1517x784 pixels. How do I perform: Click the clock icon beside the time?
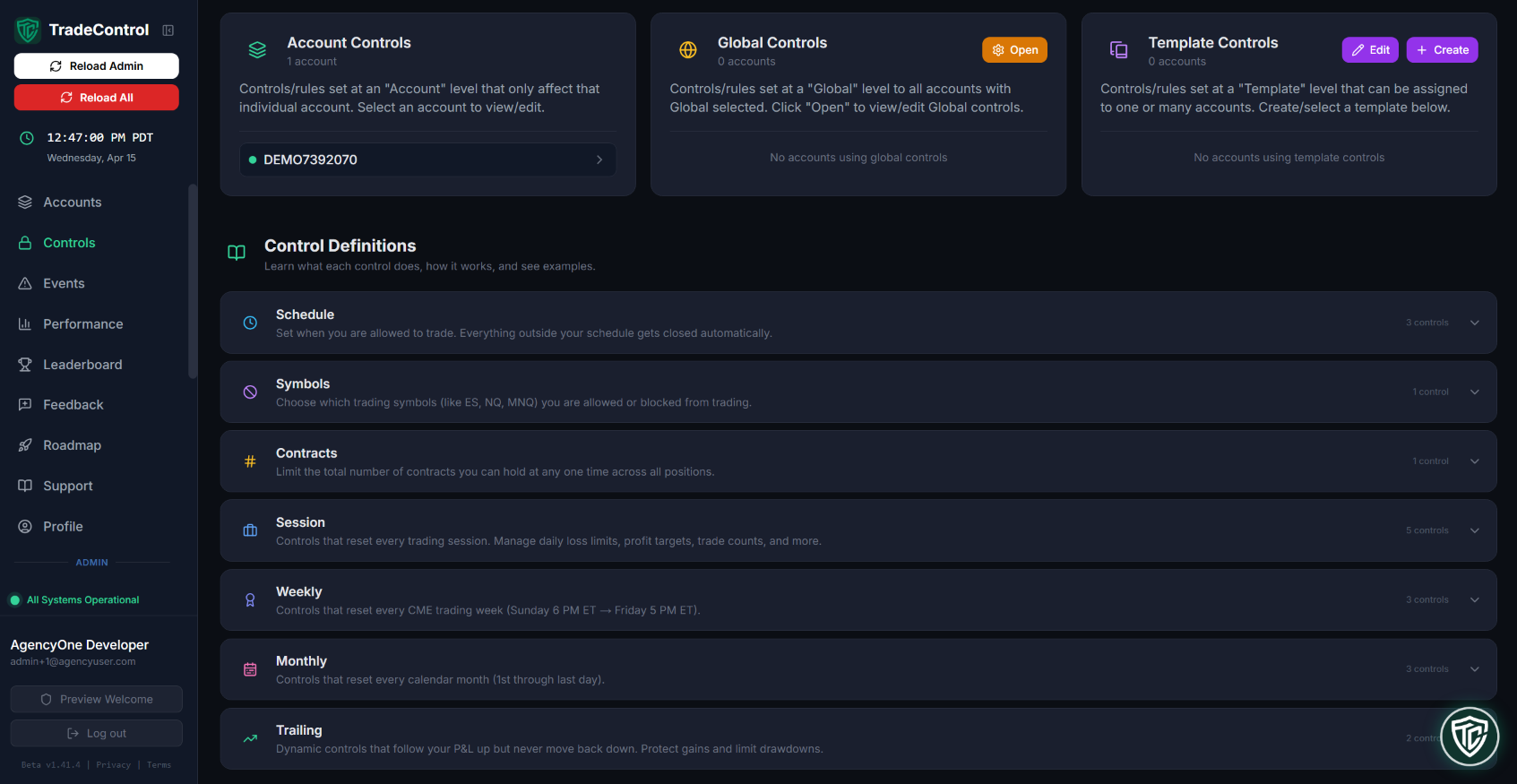[x=27, y=138]
